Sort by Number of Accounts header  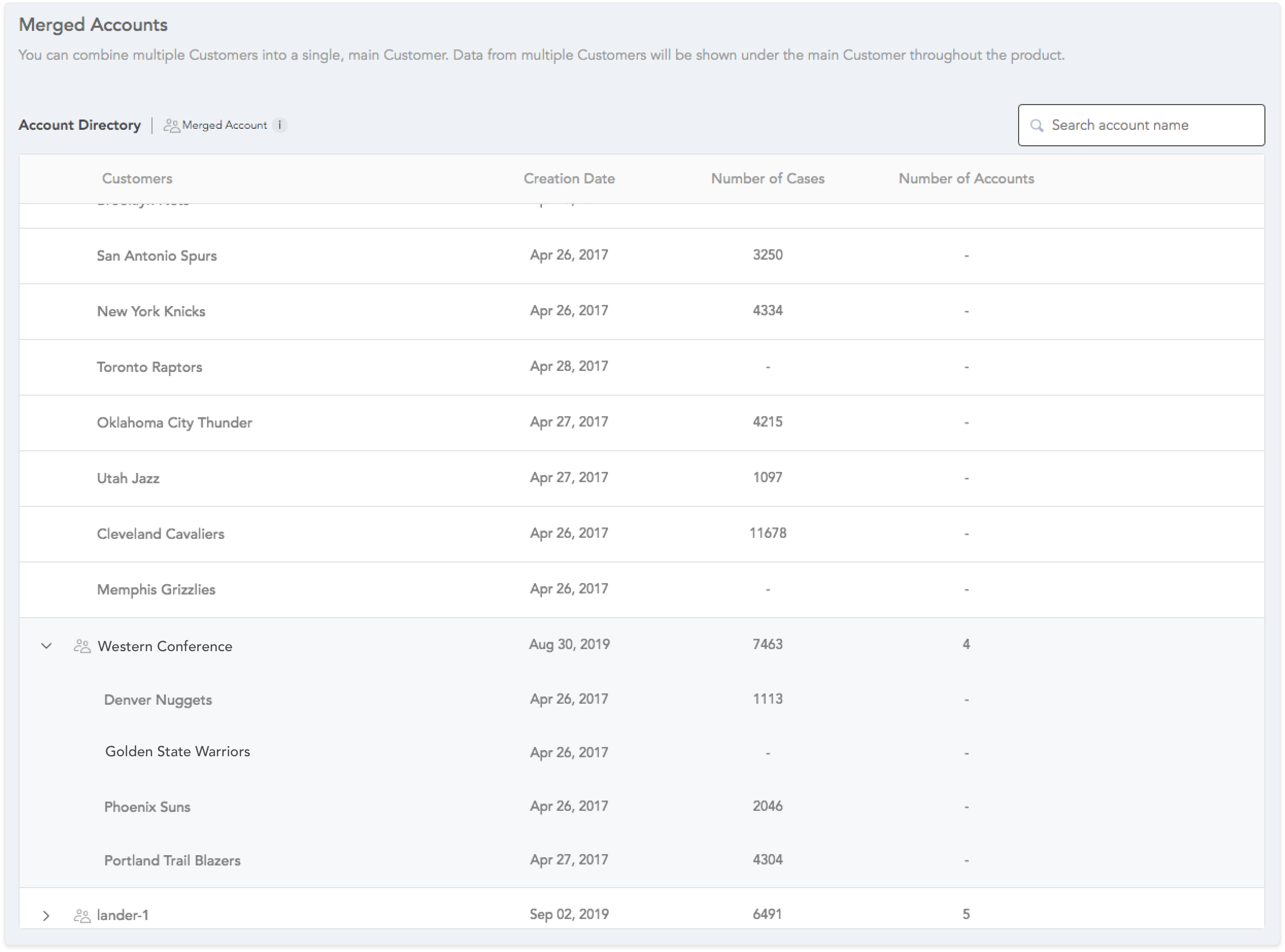tap(967, 179)
